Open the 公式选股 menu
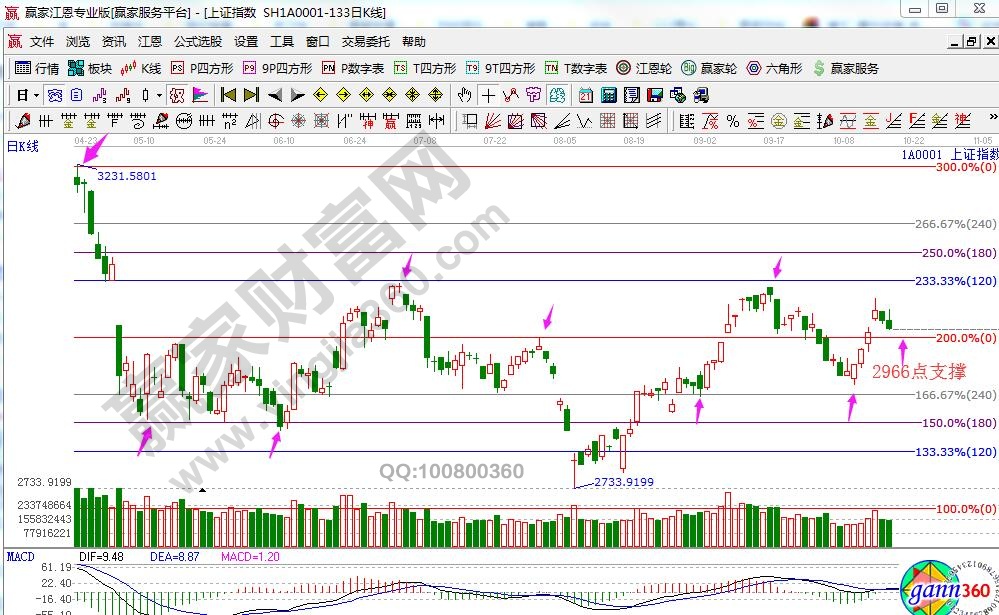 tap(198, 42)
